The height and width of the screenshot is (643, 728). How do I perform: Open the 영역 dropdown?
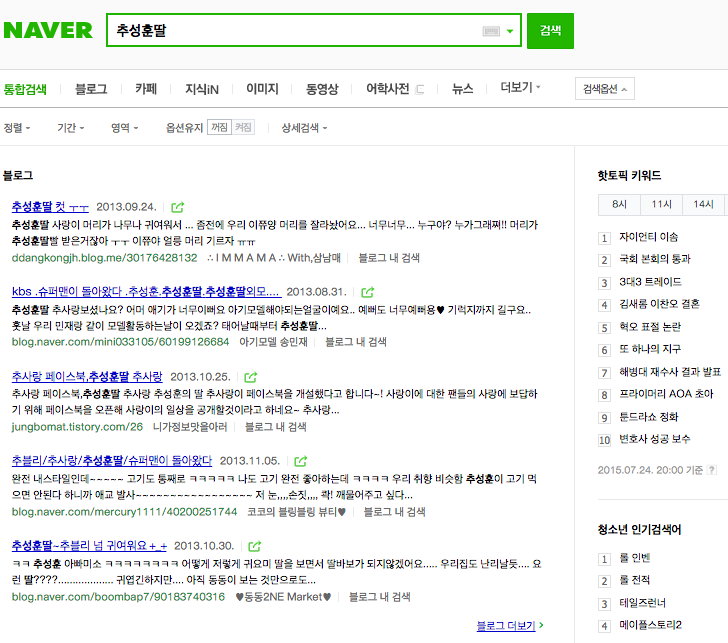(124, 128)
